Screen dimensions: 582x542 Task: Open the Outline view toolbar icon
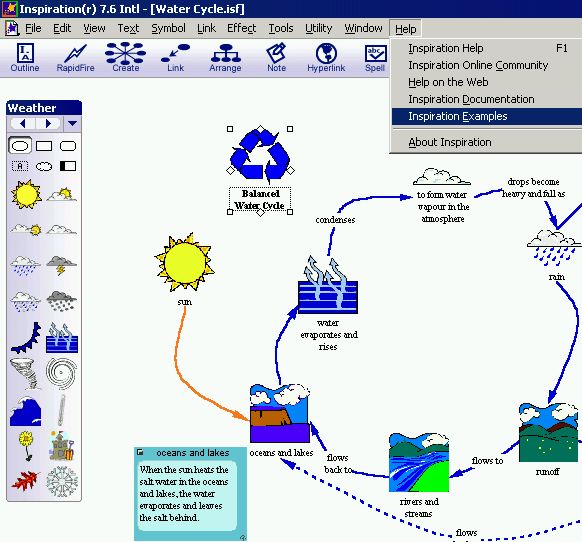[x=25, y=57]
